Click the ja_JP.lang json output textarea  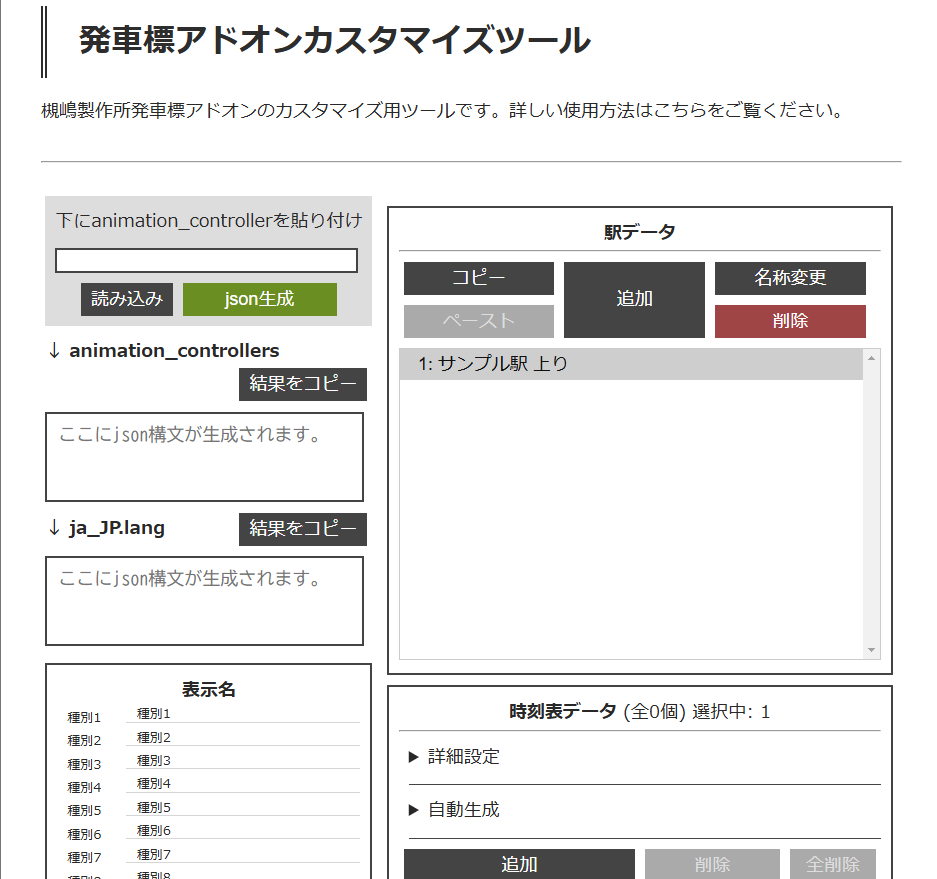coord(204,601)
